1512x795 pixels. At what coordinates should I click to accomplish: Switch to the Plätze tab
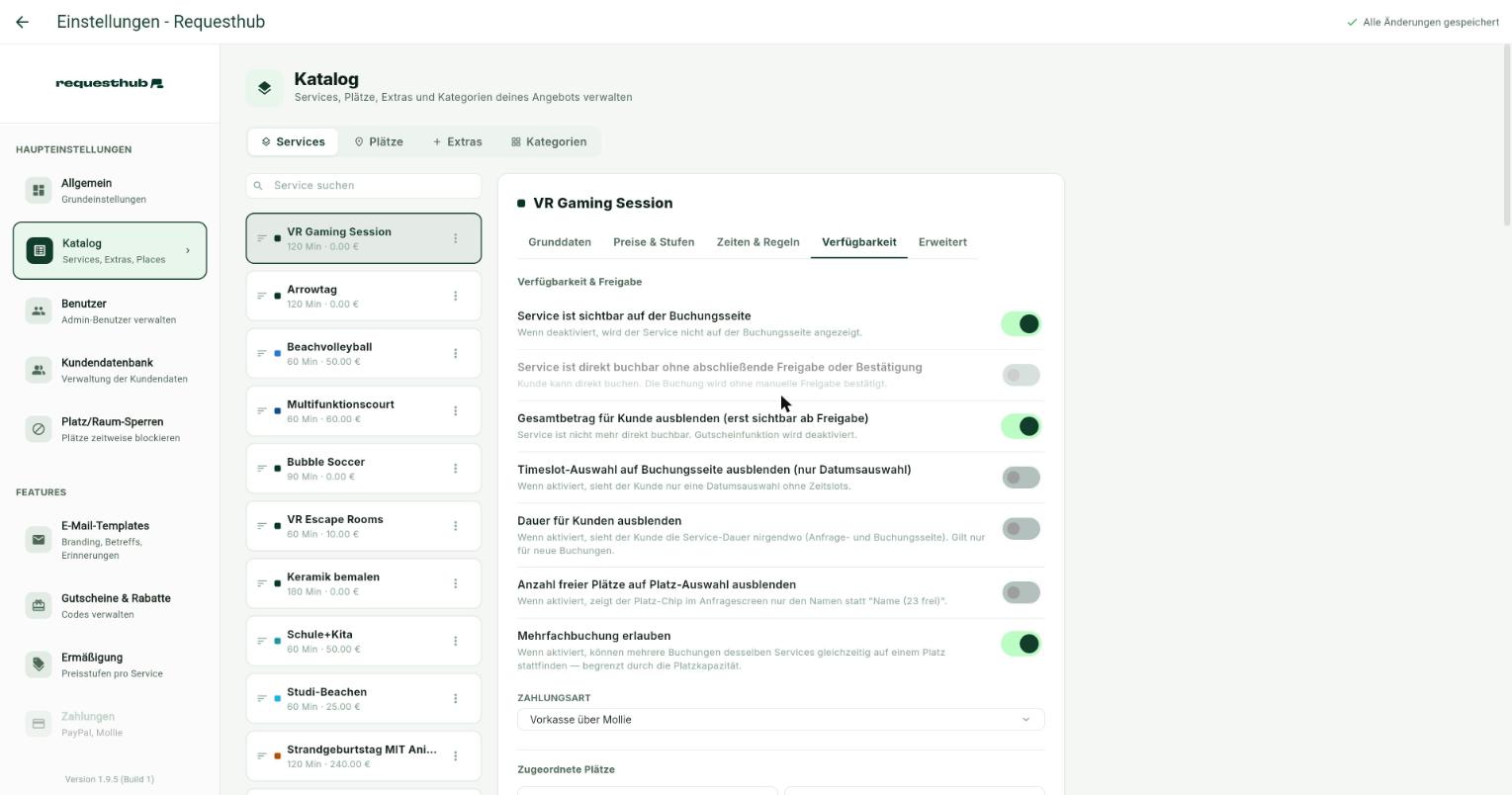[379, 141]
